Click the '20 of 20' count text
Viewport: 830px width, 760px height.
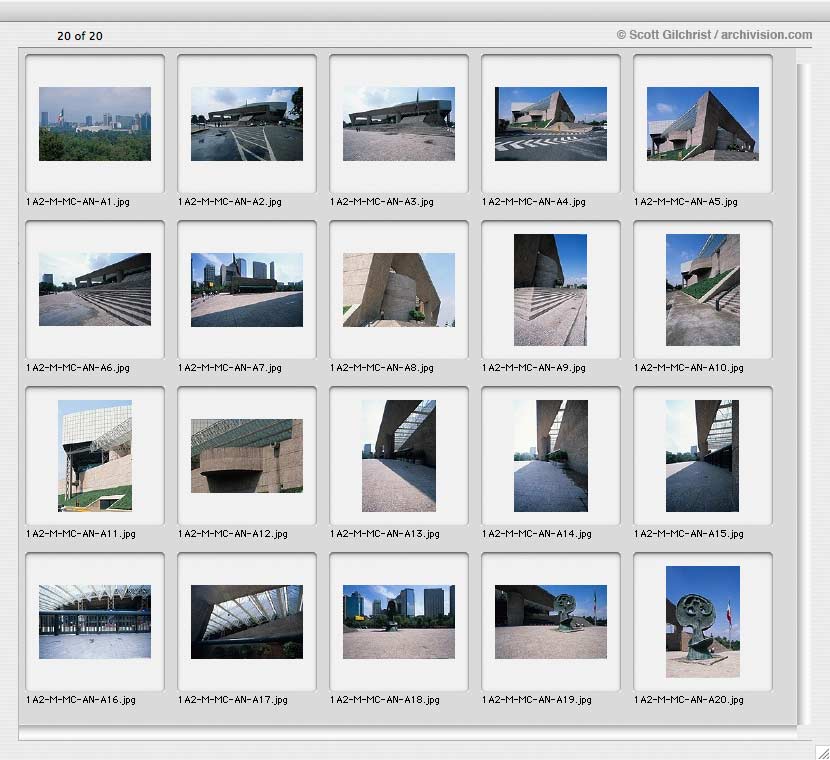click(80, 36)
